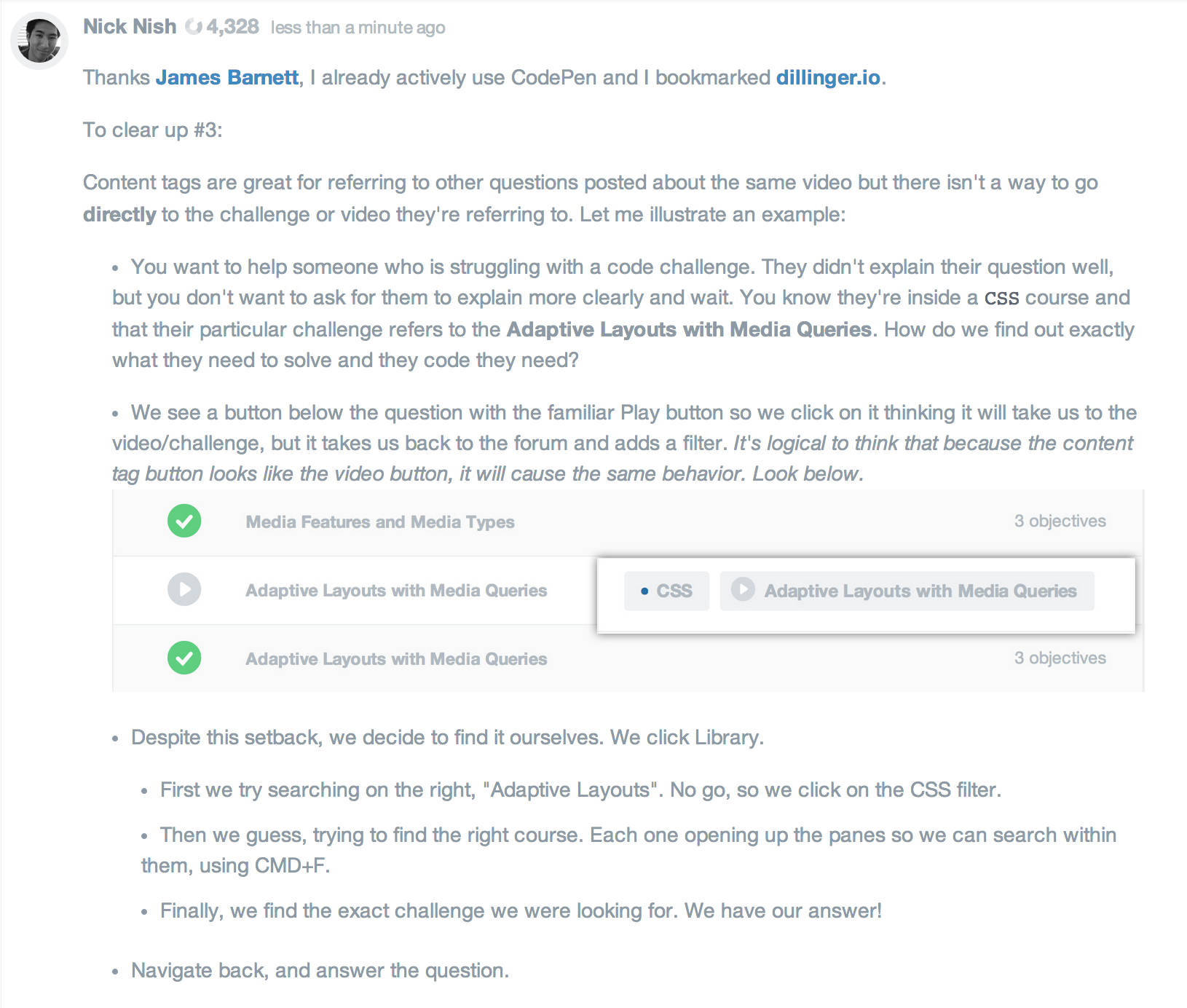1187x1008 pixels.
Task: Click blue dot in the CSS tag
Action: 644,591
